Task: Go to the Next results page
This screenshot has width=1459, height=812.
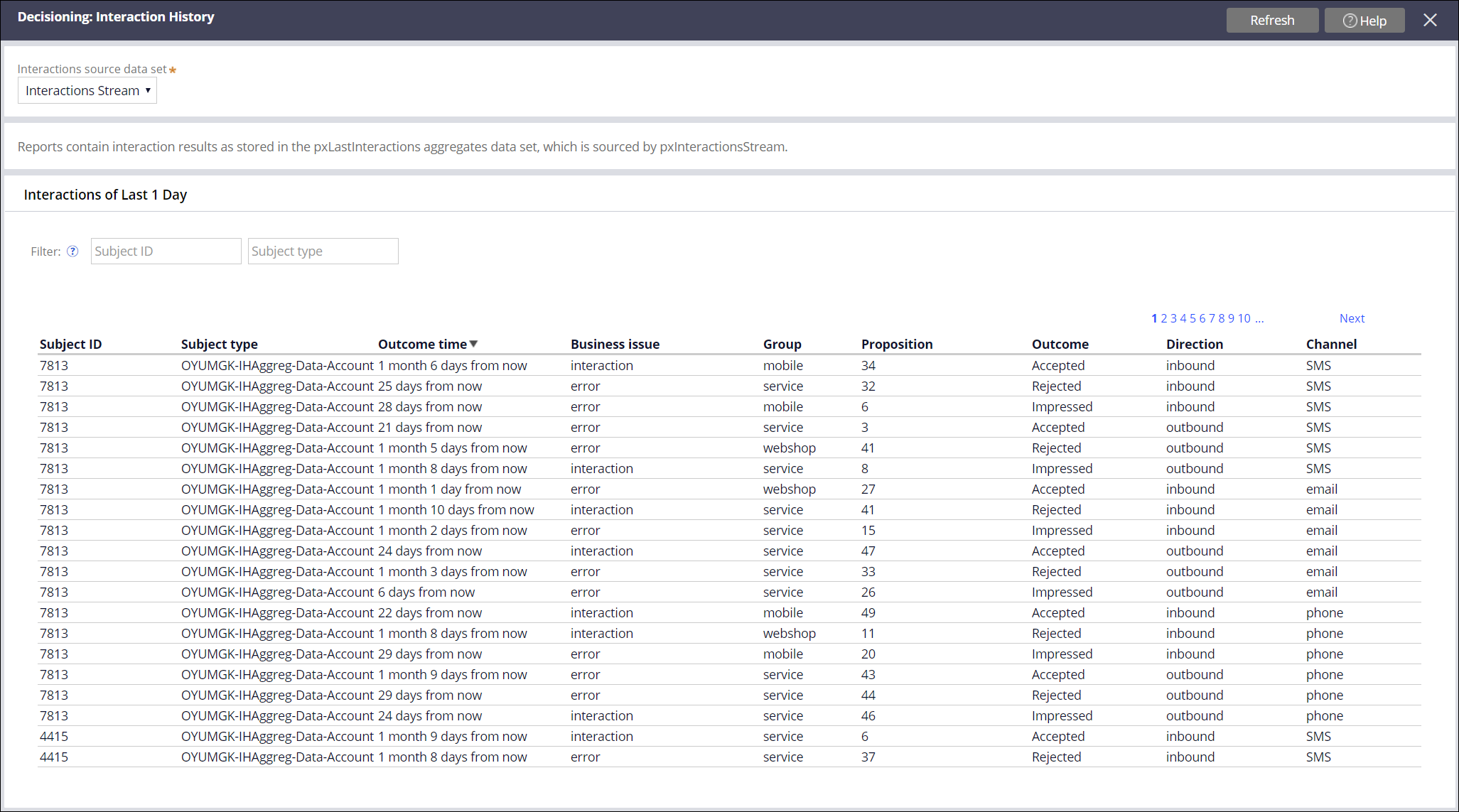Action: pos(1351,318)
